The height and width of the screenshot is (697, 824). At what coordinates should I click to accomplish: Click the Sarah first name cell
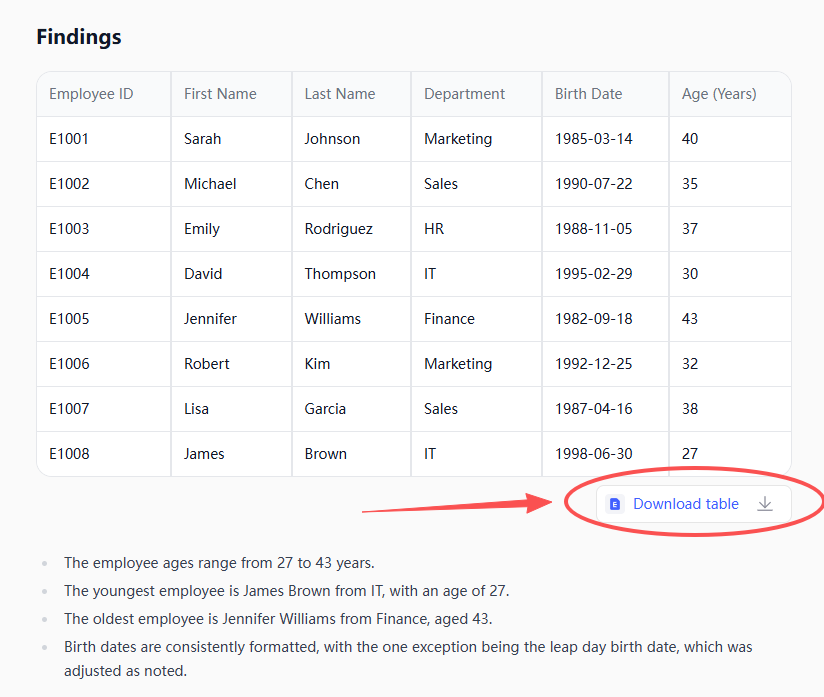tap(202, 139)
